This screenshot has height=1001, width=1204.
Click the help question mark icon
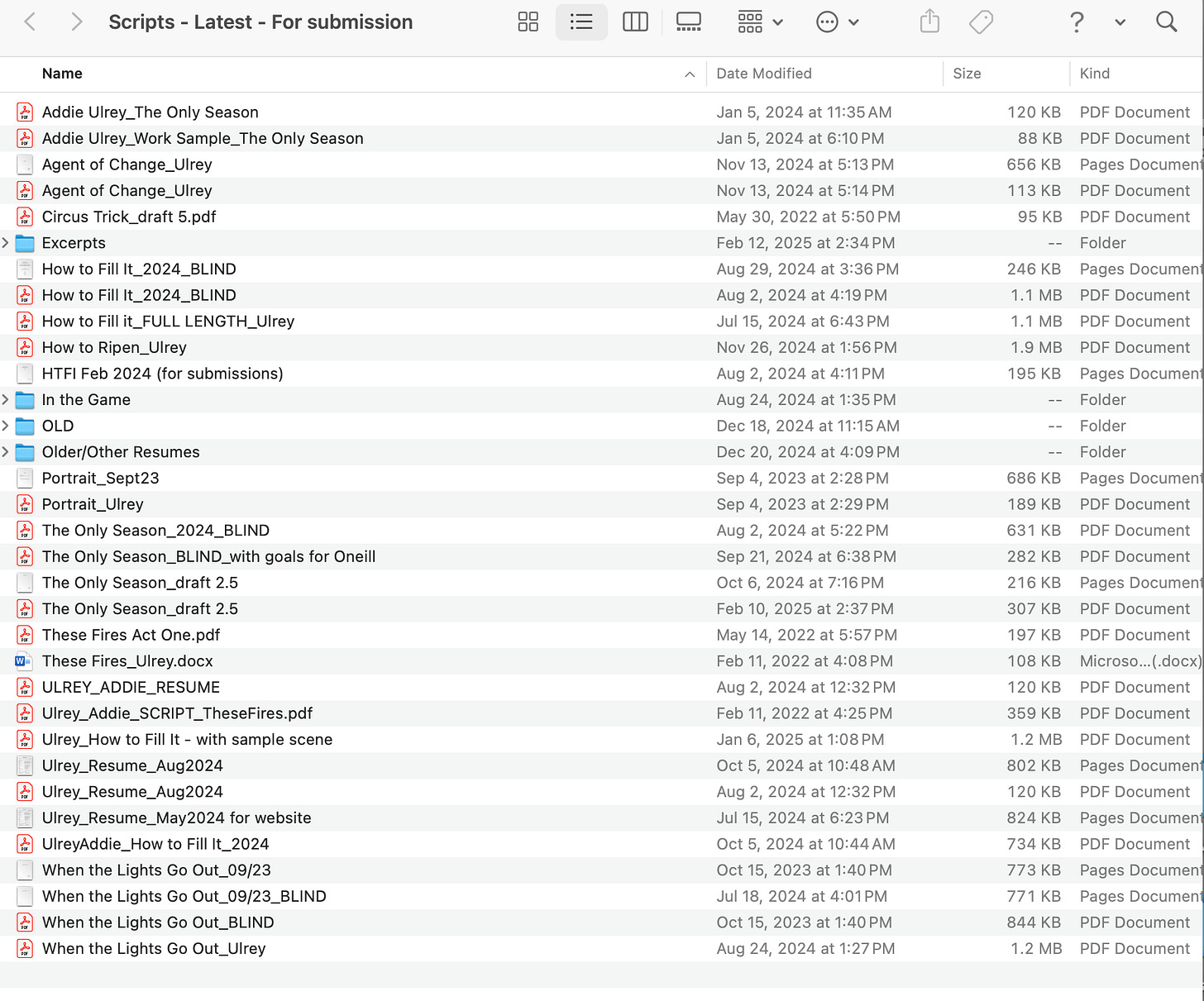pos(1077,21)
